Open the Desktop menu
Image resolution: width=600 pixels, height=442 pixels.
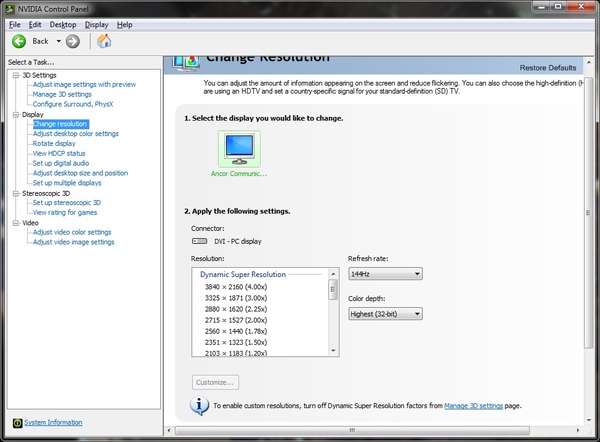click(63, 25)
